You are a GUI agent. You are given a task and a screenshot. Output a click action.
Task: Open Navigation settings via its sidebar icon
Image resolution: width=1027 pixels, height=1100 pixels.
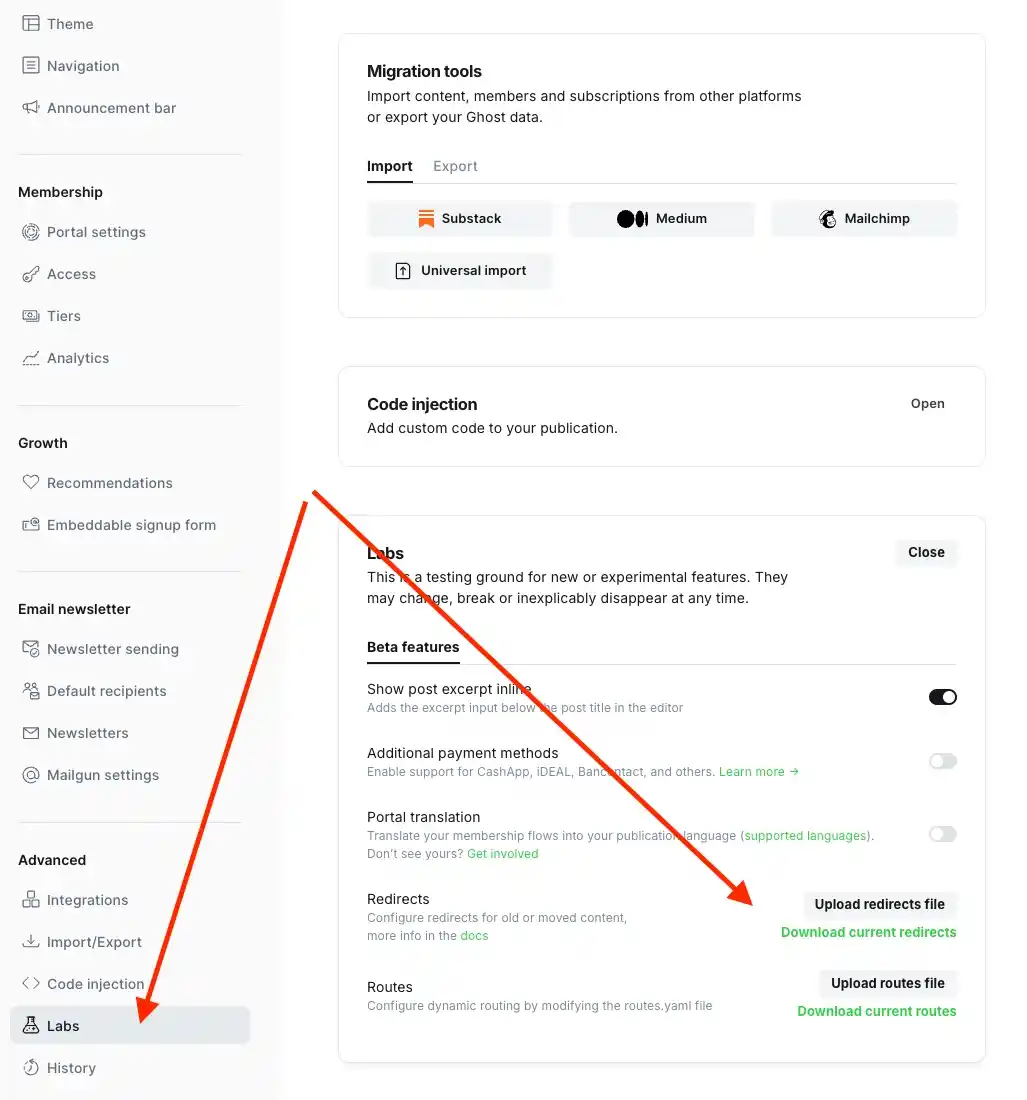coord(32,65)
